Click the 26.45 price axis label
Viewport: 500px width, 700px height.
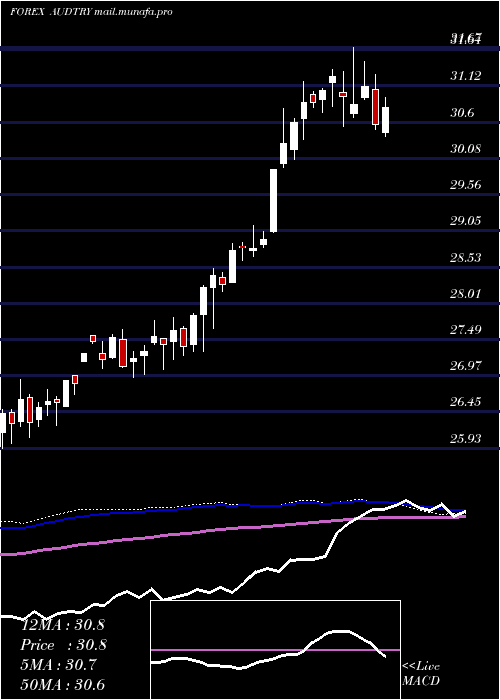pyautogui.click(x=466, y=402)
